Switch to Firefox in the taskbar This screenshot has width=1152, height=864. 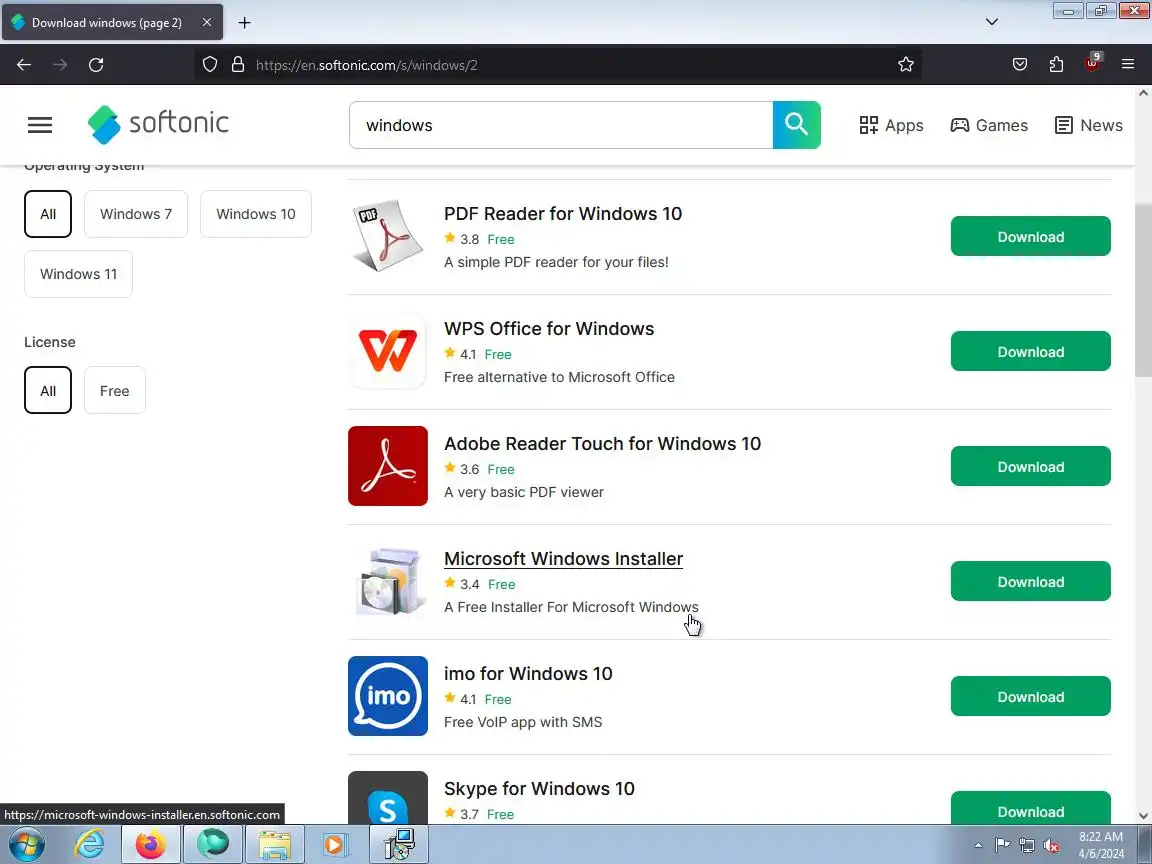[x=151, y=844]
